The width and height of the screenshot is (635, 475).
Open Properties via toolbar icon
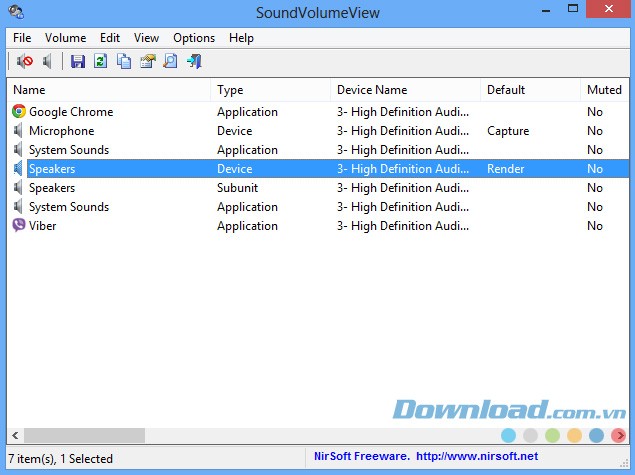click(x=147, y=62)
